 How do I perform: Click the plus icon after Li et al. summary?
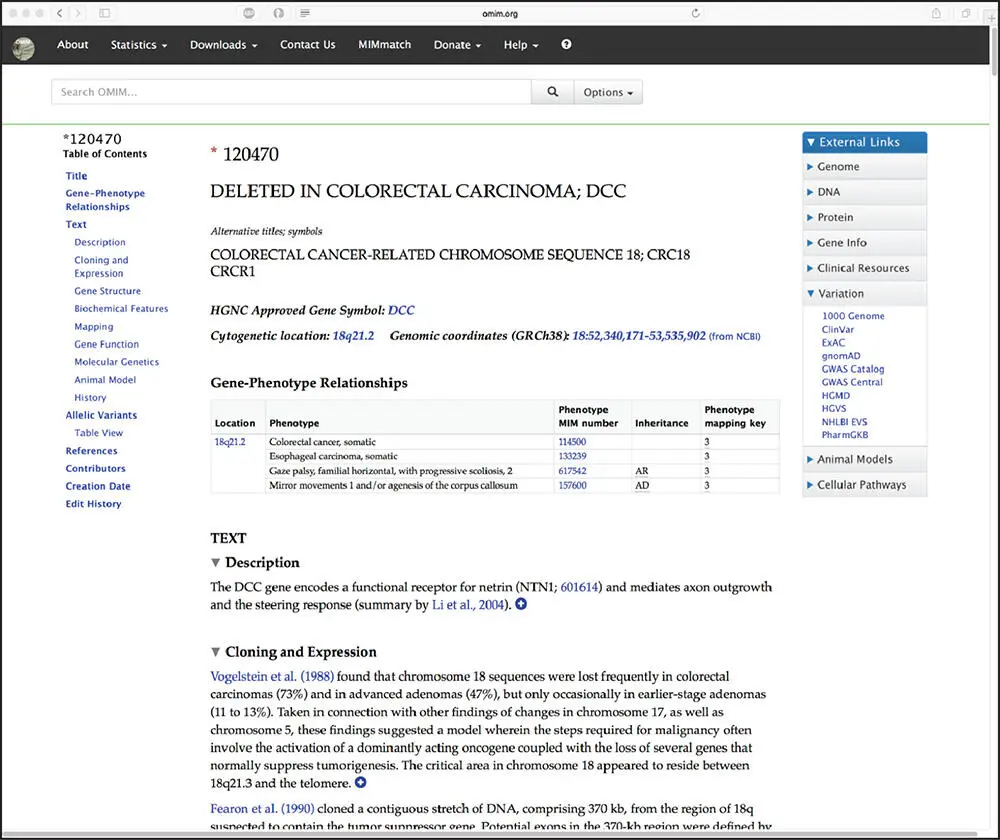pos(521,605)
